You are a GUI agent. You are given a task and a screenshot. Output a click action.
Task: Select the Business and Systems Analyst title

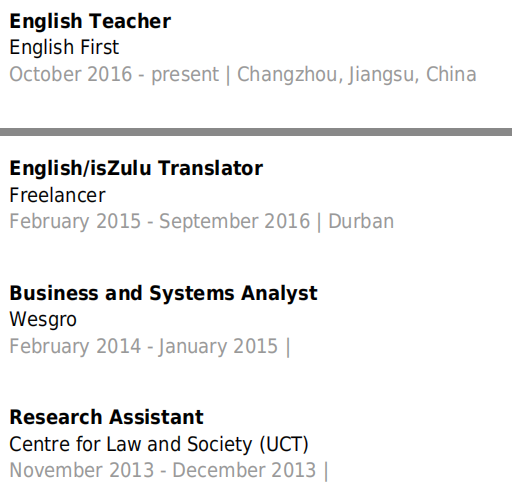tap(163, 294)
